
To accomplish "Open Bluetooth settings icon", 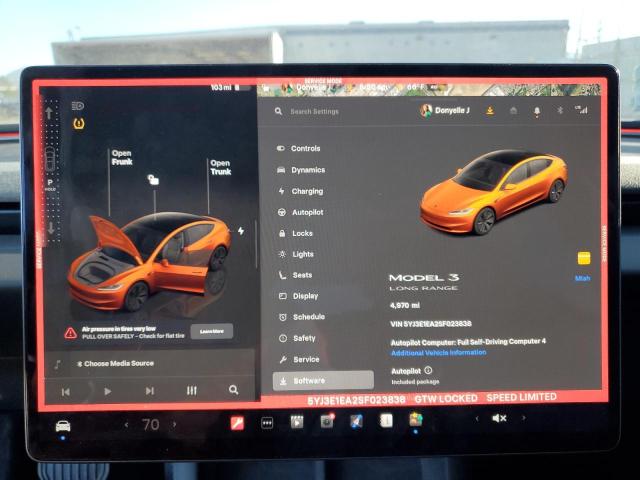I will pos(560,110).
